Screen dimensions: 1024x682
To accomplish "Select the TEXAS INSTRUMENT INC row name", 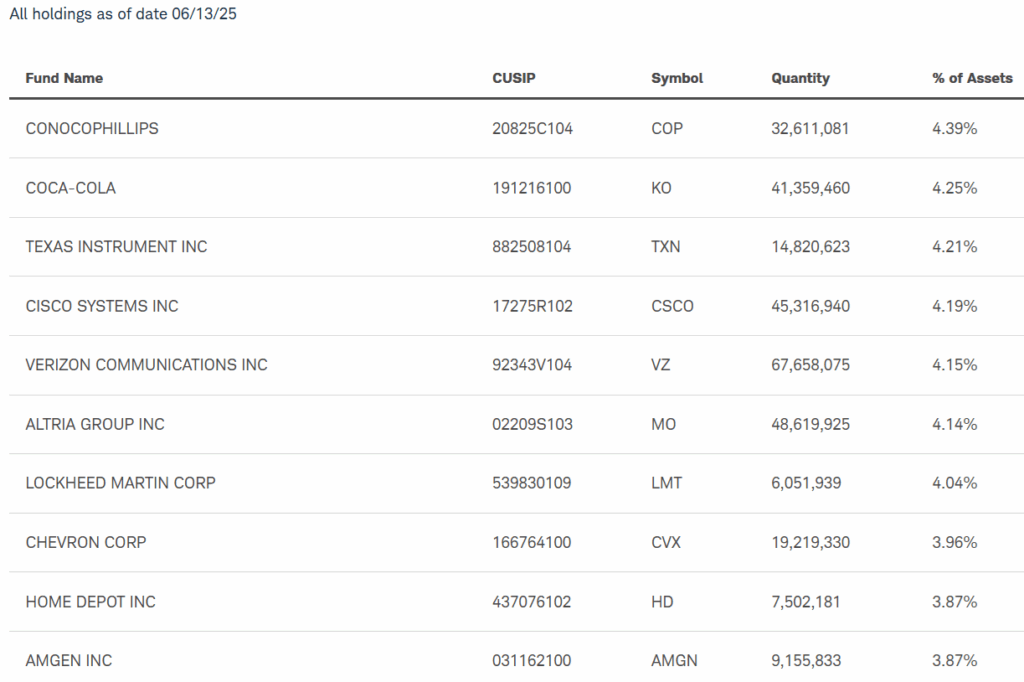I will coord(116,247).
